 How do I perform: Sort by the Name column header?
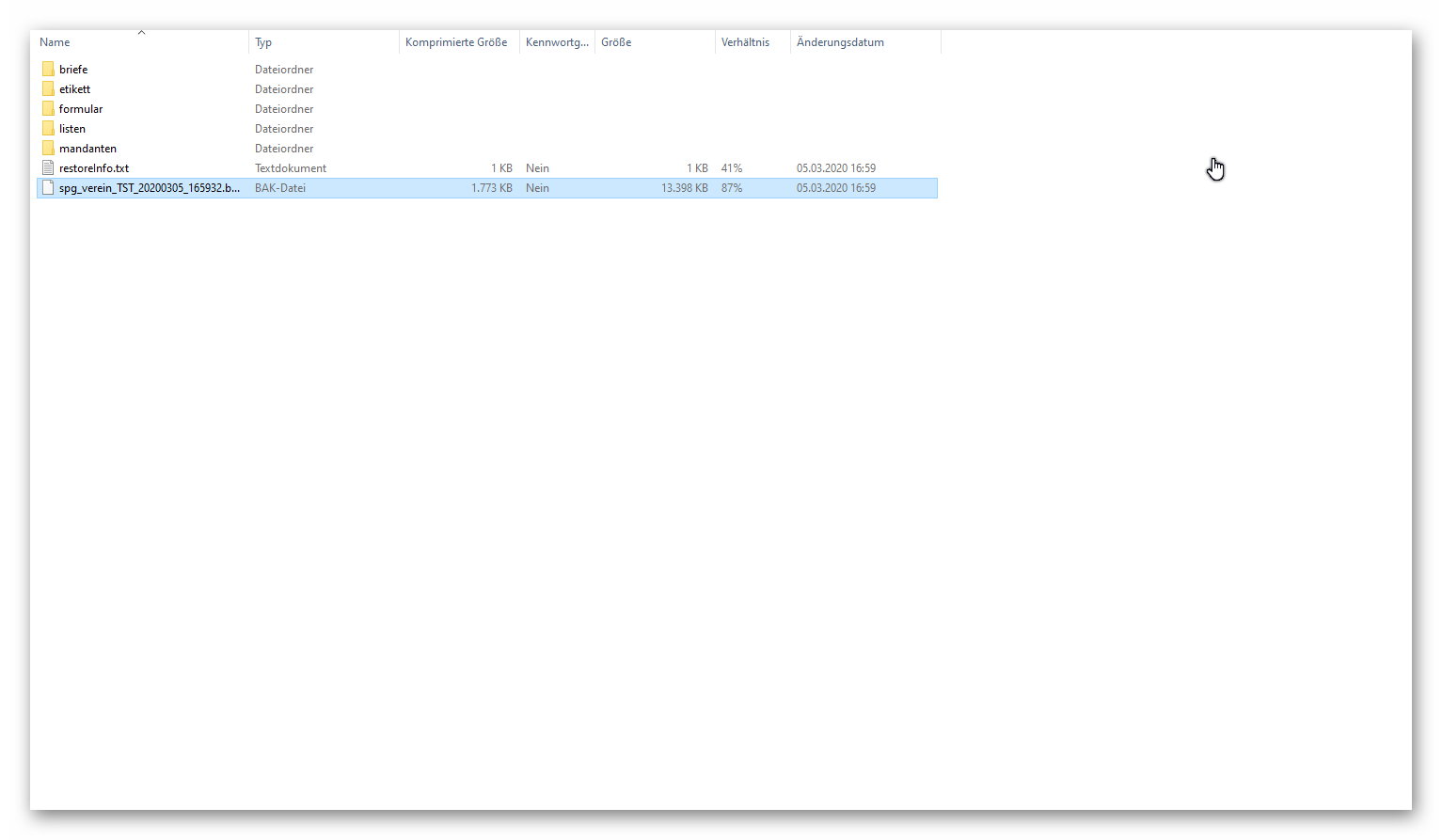coord(55,42)
